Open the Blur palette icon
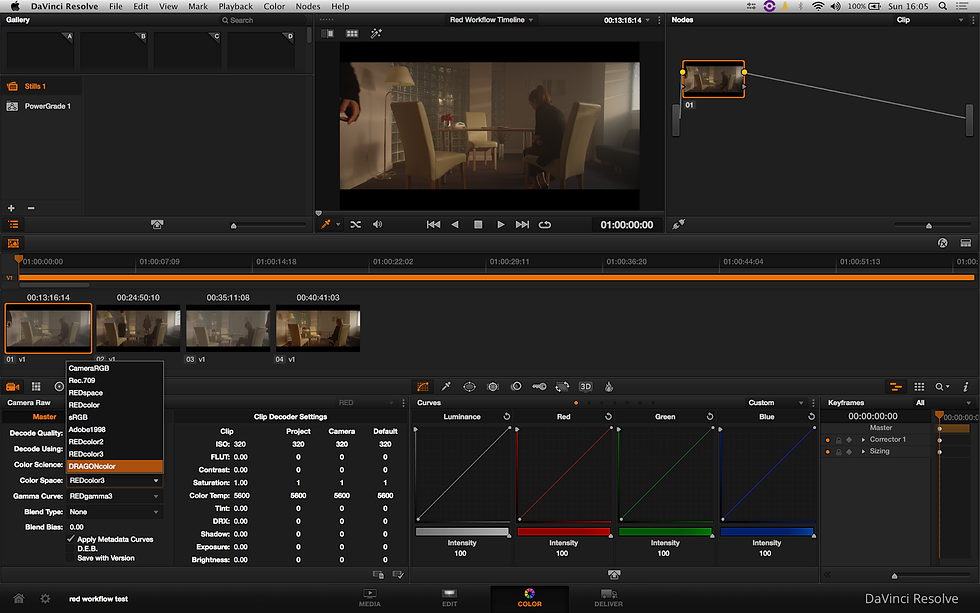The image size is (980, 613). coord(516,387)
